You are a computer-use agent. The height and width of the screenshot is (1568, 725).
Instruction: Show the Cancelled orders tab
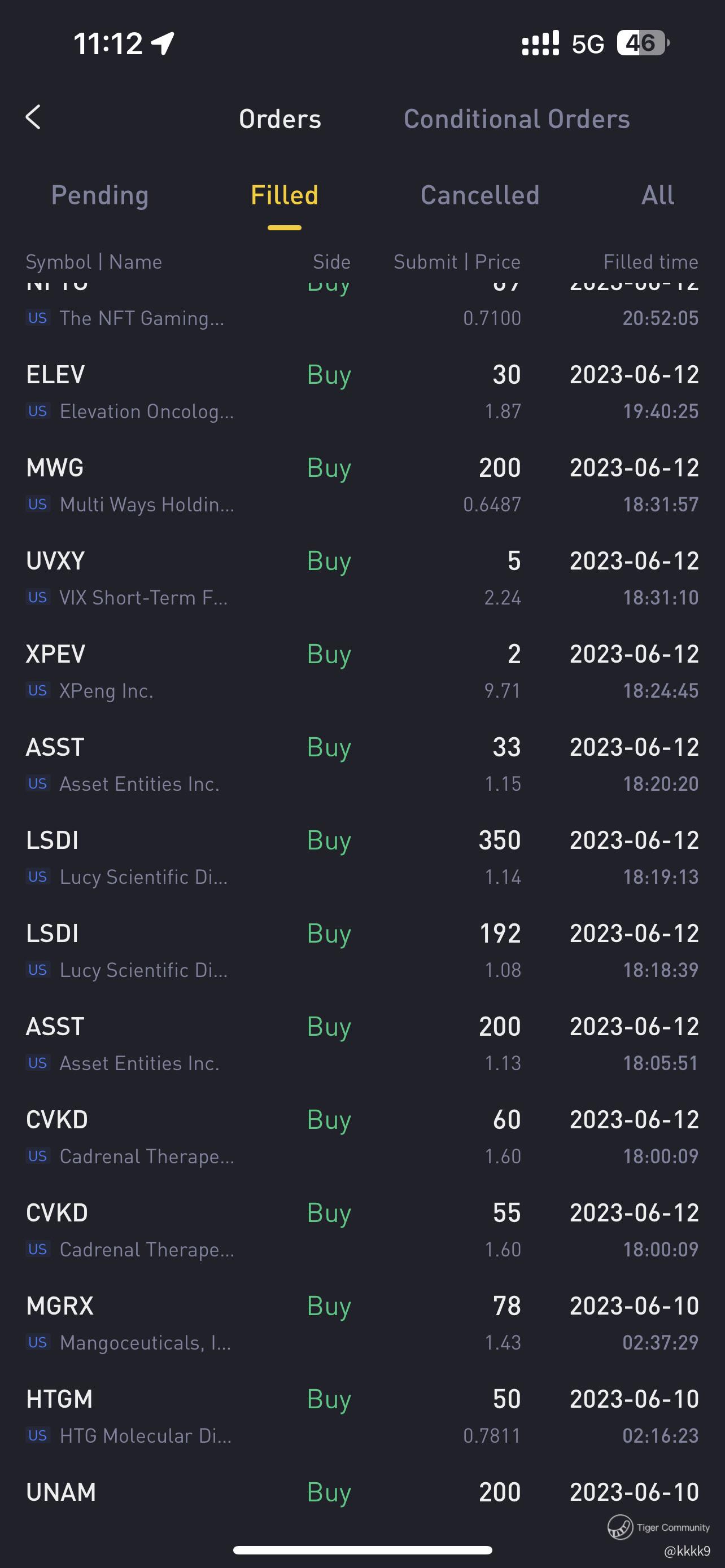[480, 195]
